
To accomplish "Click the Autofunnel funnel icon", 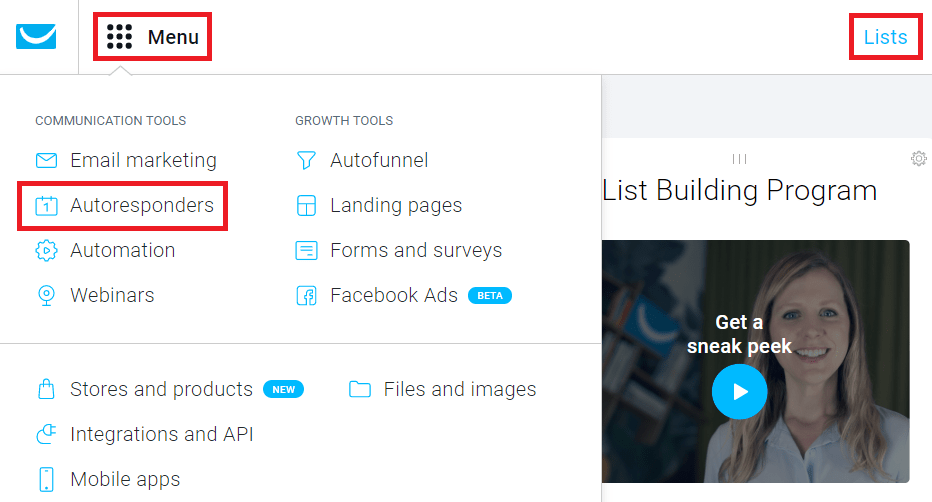I will 306,160.
